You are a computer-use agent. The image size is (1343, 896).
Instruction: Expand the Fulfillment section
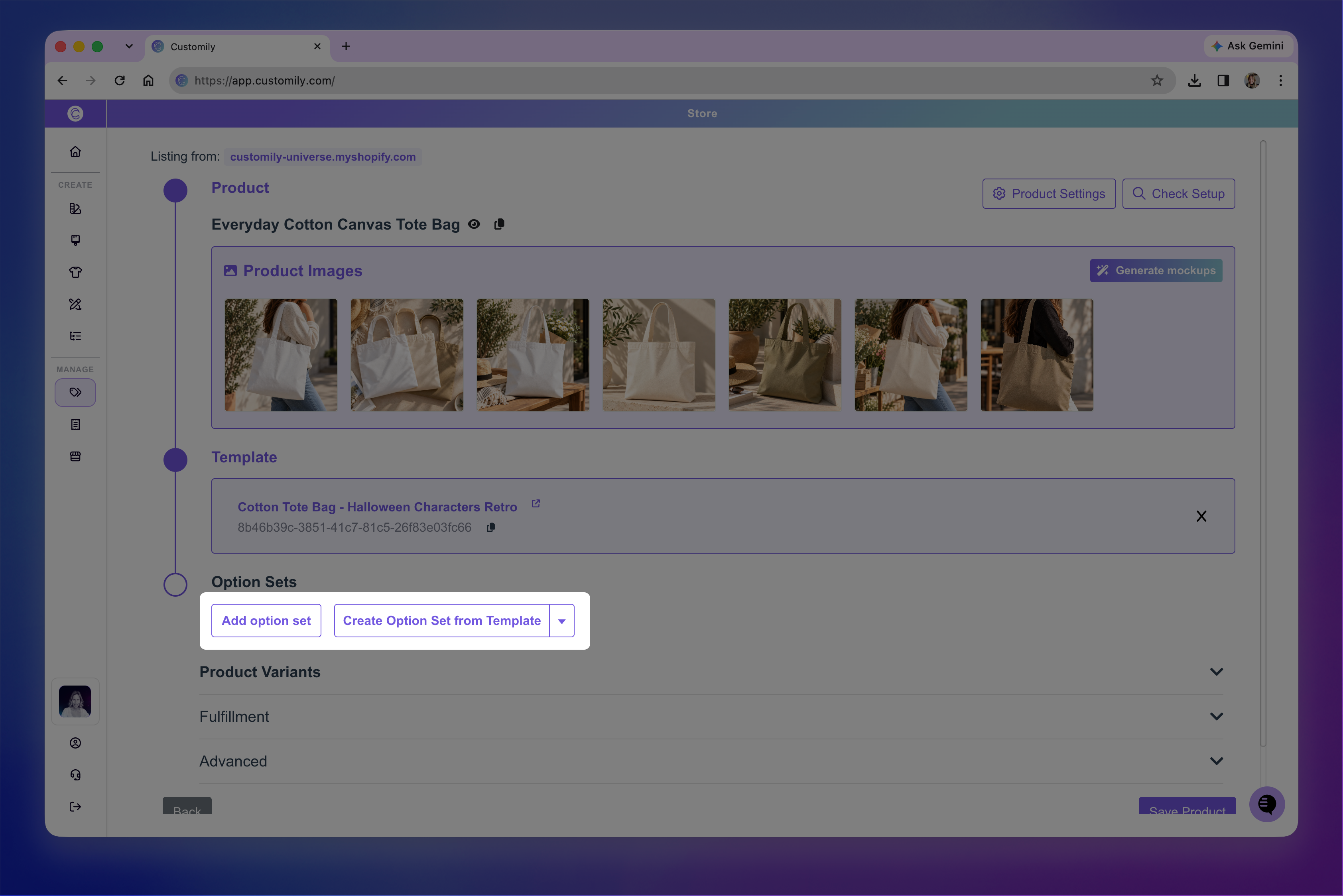coord(711,717)
